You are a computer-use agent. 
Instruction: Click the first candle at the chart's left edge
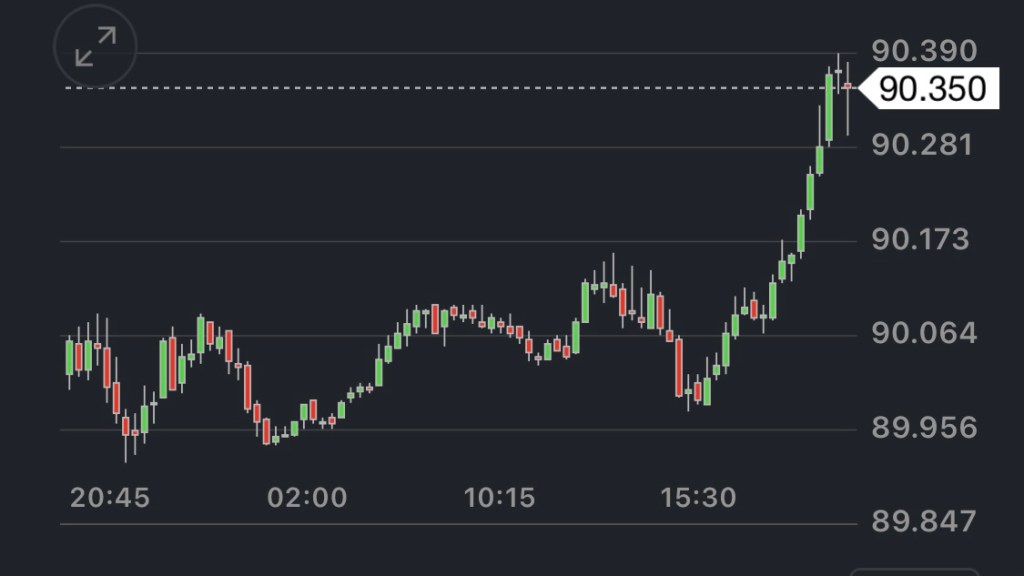[x=69, y=357]
